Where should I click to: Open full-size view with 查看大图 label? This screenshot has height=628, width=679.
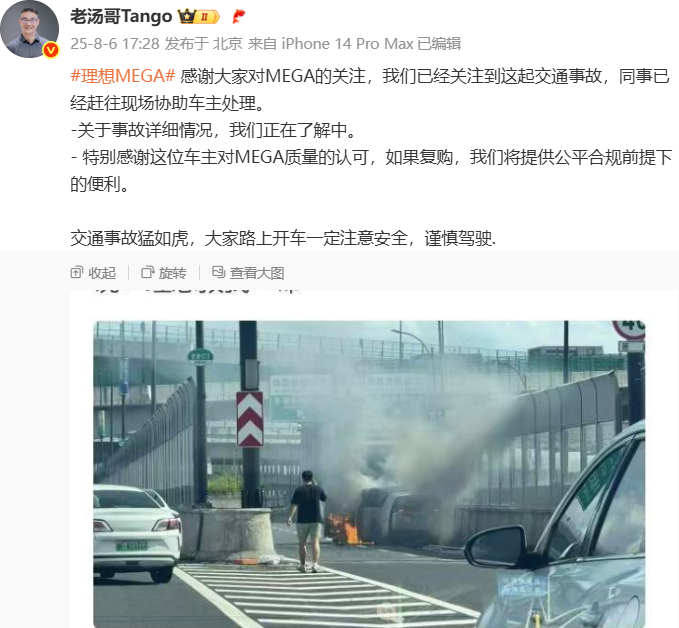coord(257,273)
